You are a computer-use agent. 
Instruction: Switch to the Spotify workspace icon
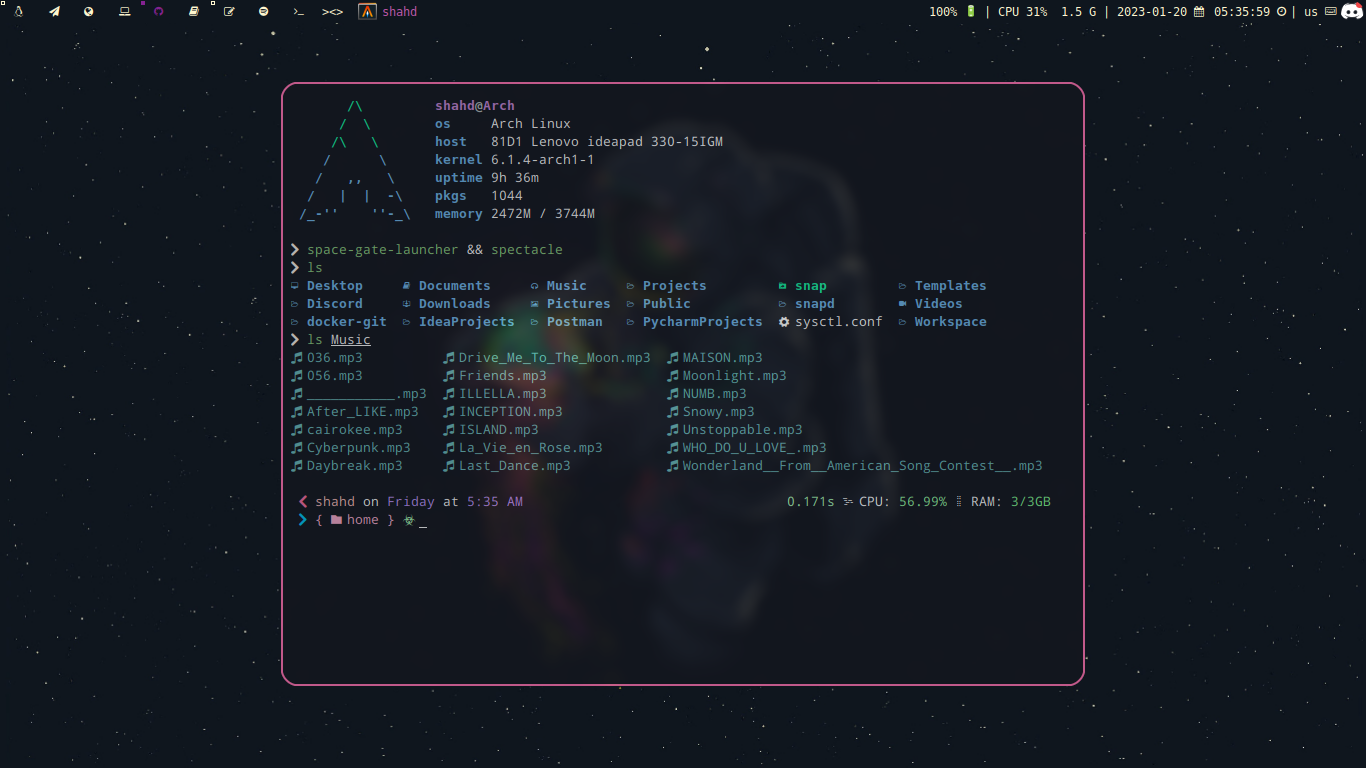[263, 12]
